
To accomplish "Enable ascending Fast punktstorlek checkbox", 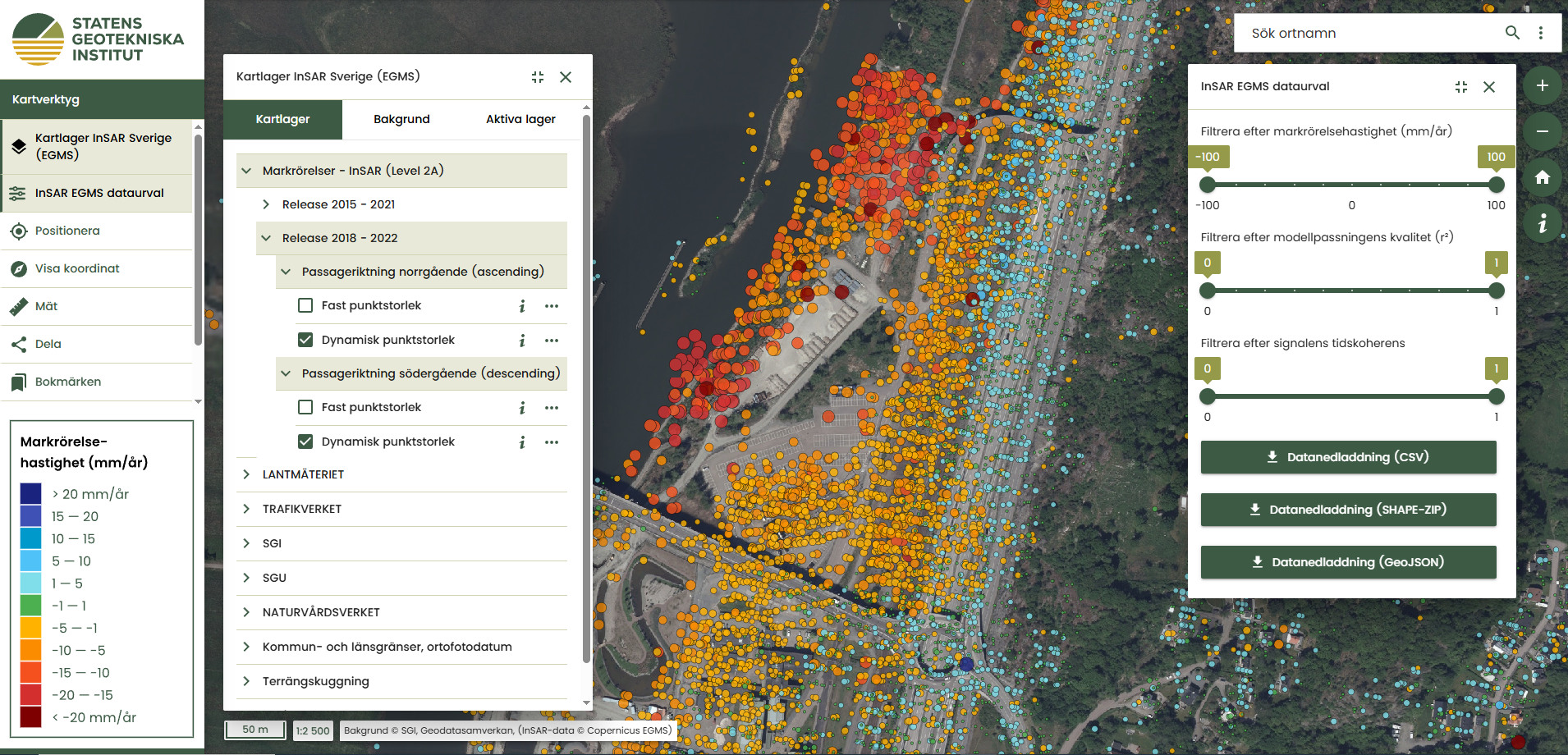I will [x=305, y=305].
